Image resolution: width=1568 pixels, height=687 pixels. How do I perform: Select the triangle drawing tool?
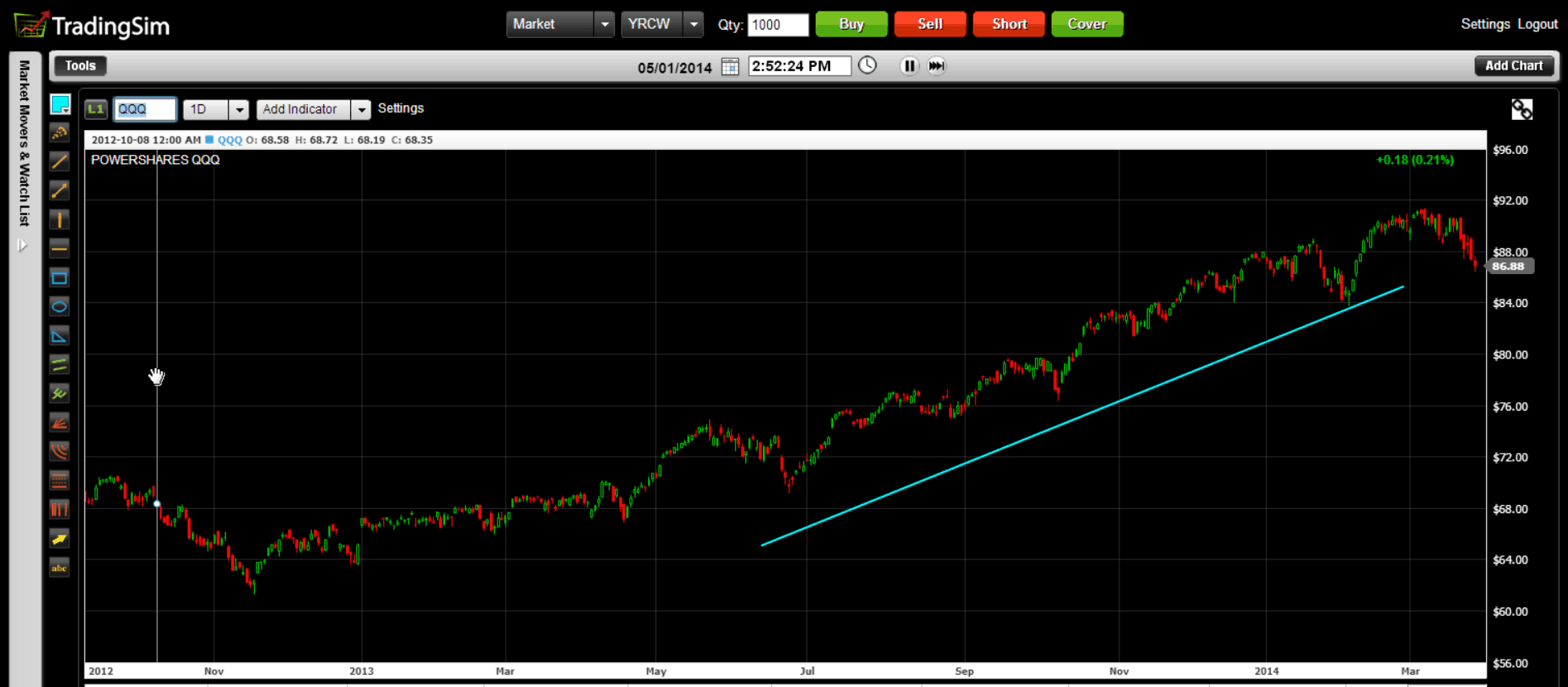[60, 336]
